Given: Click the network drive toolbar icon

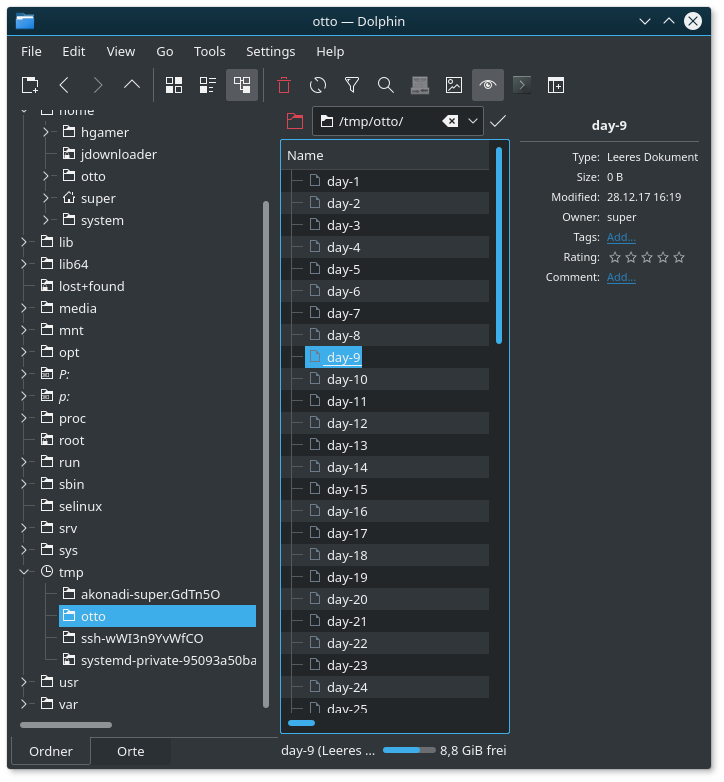Looking at the screenshot, I should [x=420, y=85].
